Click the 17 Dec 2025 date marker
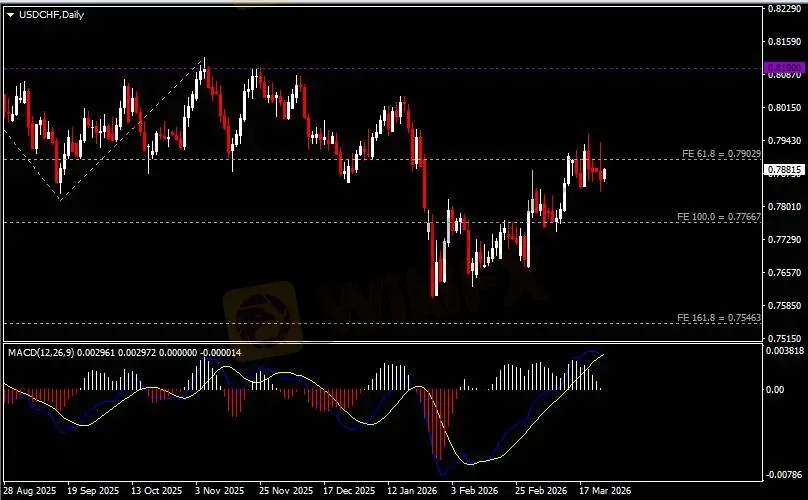 [350, 491]
